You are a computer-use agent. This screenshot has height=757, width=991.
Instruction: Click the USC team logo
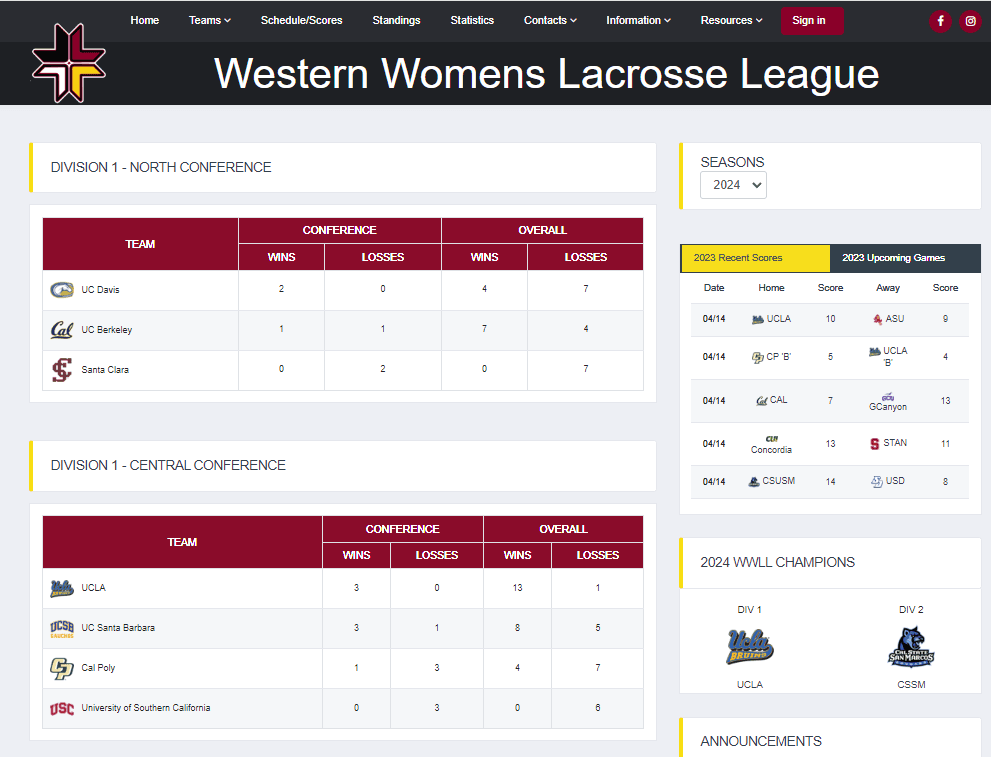click(62, 708)
